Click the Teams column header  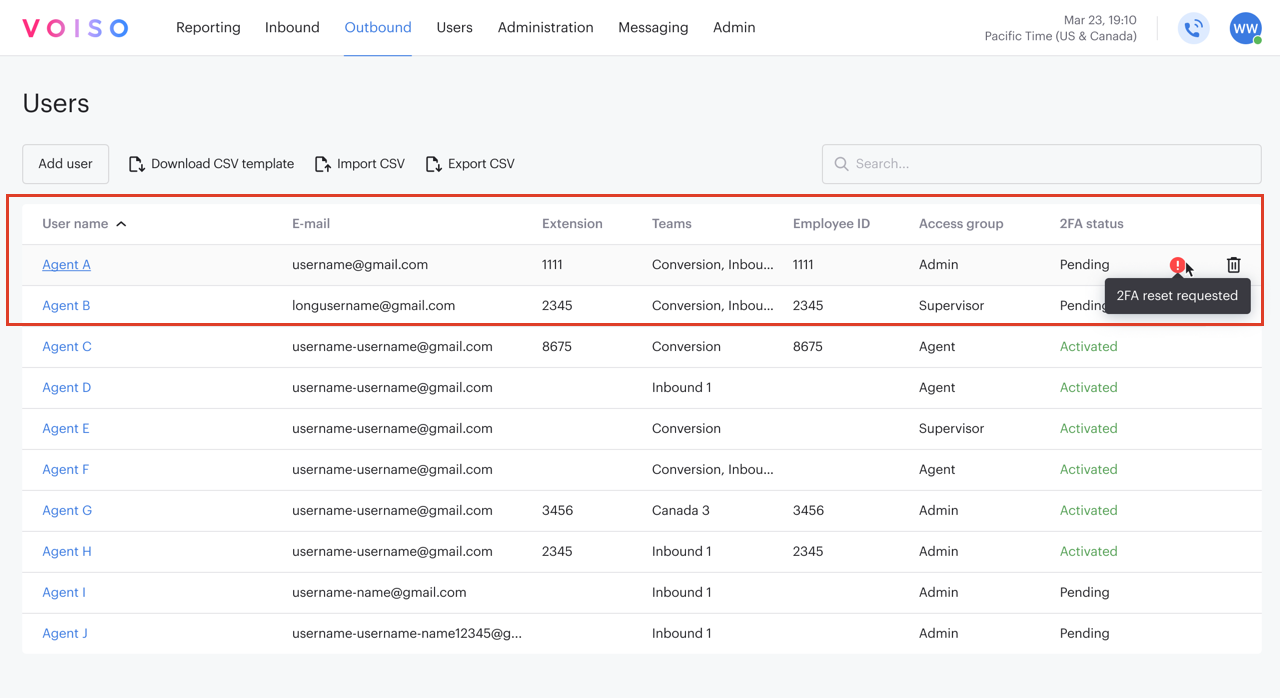[672, 224]
